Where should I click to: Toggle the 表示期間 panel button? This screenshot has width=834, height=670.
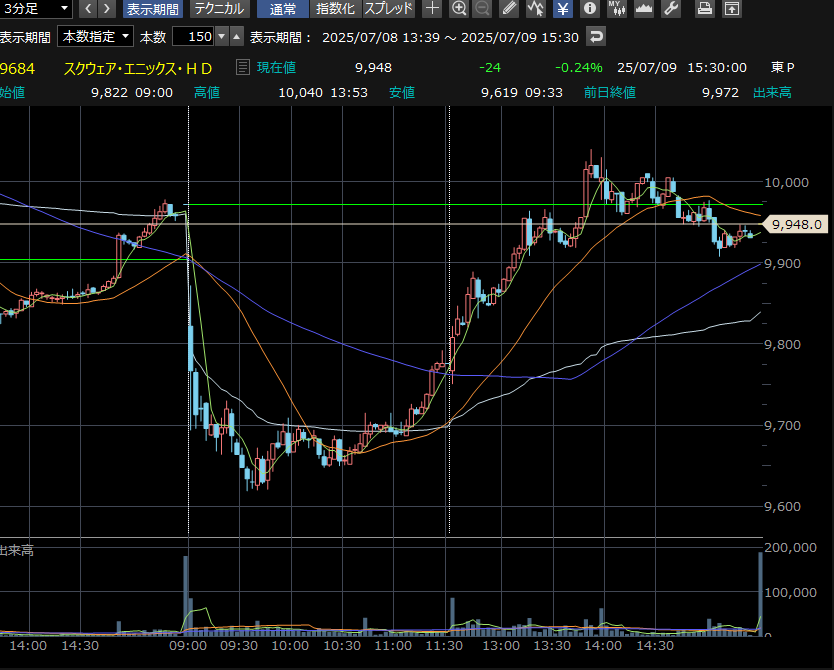[x=153, y=9]
